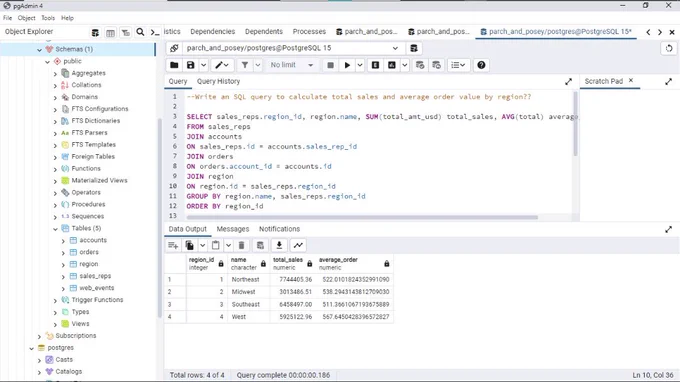The width and height of the screenshot is (680, 382).
Task: Click the vertical scrollbar of the query editor
Action: (576, 124)
